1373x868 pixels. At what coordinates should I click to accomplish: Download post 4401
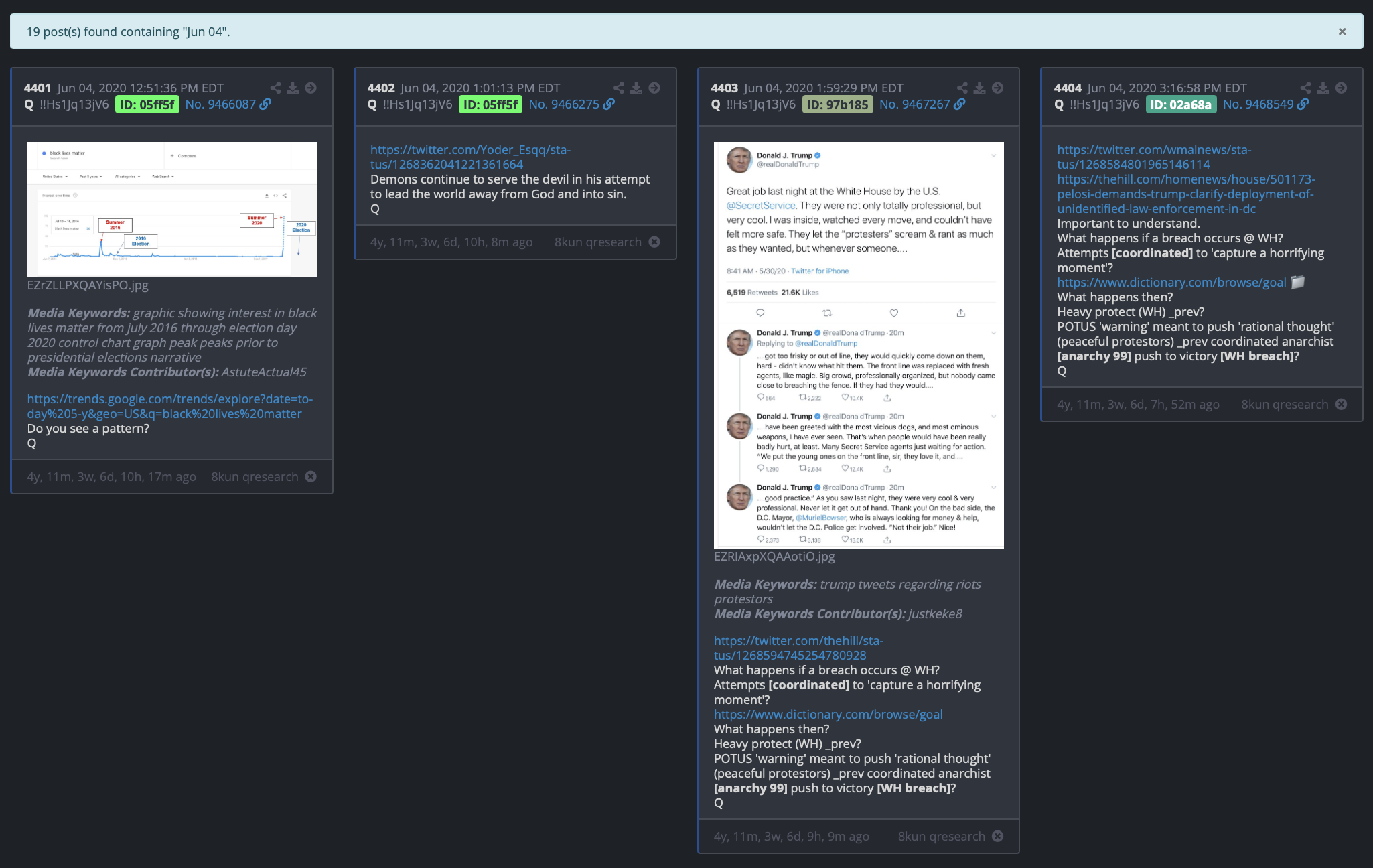point(293,88)
